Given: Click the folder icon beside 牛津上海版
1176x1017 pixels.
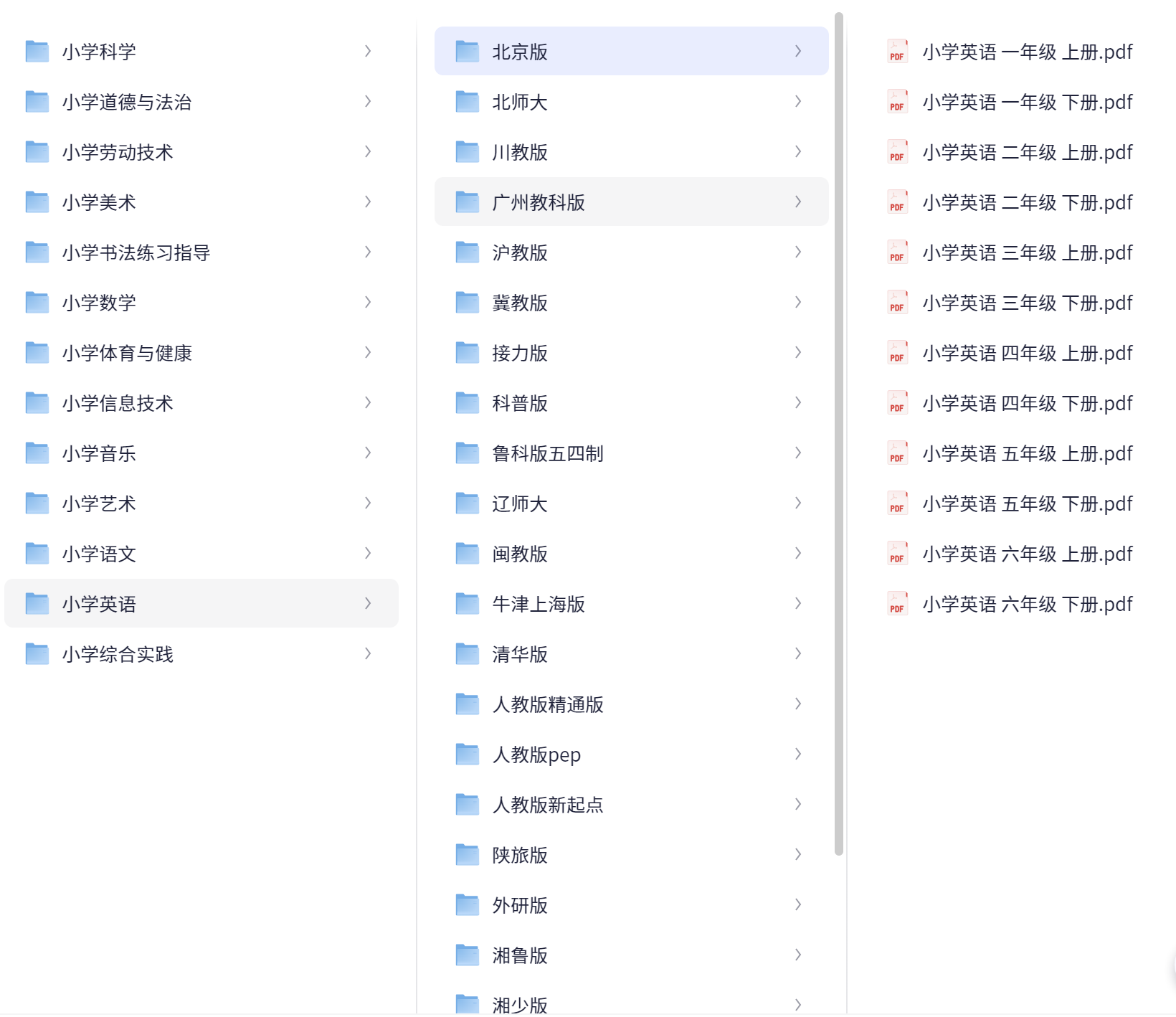Looking at the screenshot, I should (468, 604).
